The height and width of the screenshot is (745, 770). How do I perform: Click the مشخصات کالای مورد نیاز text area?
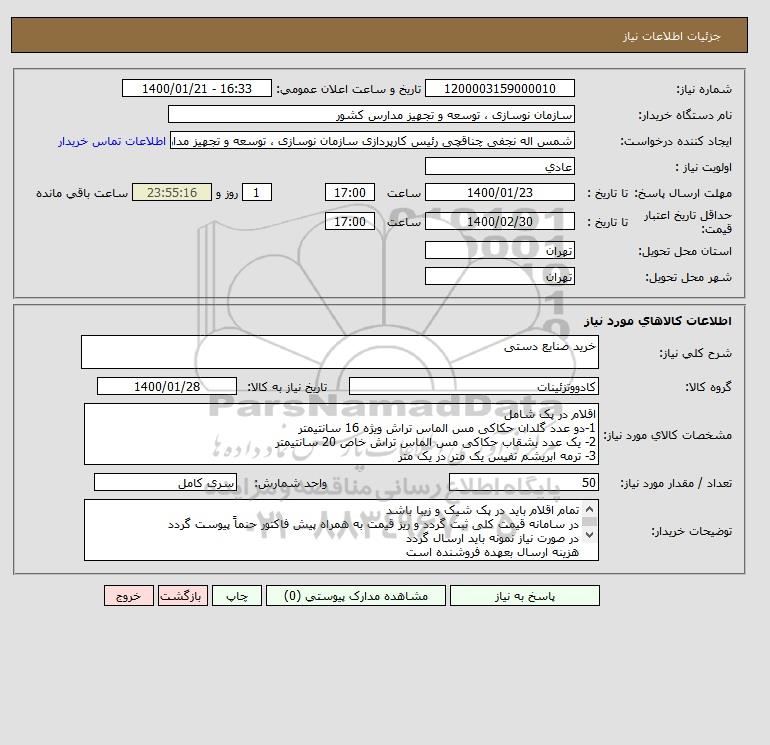341,434
